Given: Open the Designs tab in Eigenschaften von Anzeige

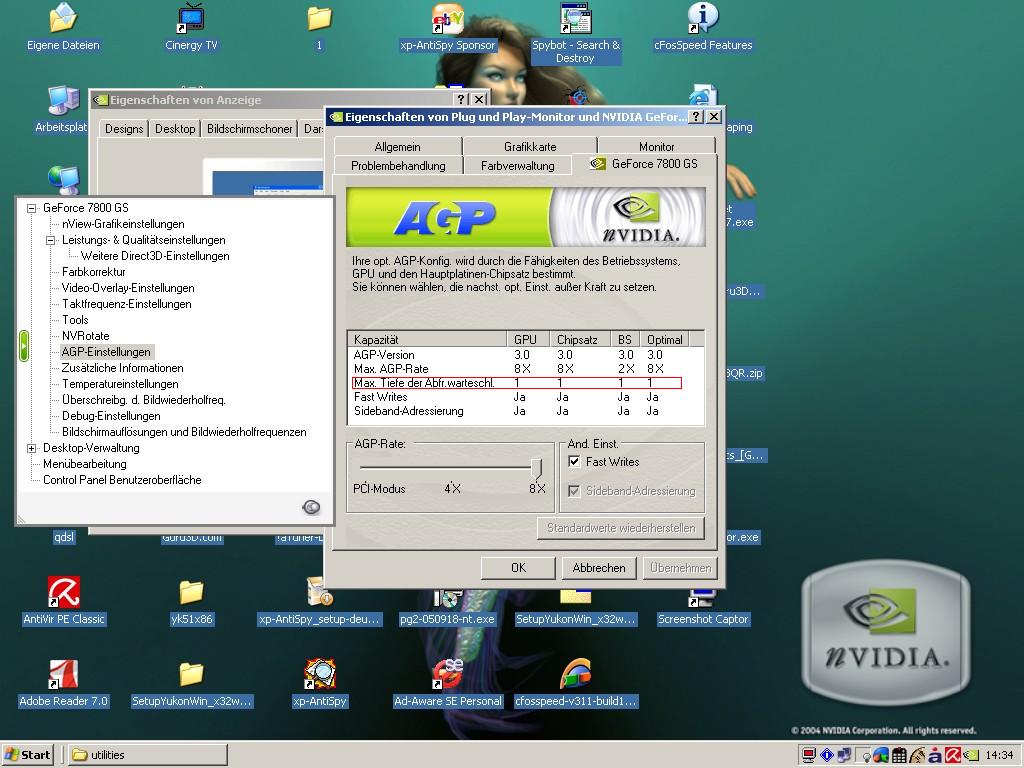Looking at the screenshot, I should tap(123, 129).
